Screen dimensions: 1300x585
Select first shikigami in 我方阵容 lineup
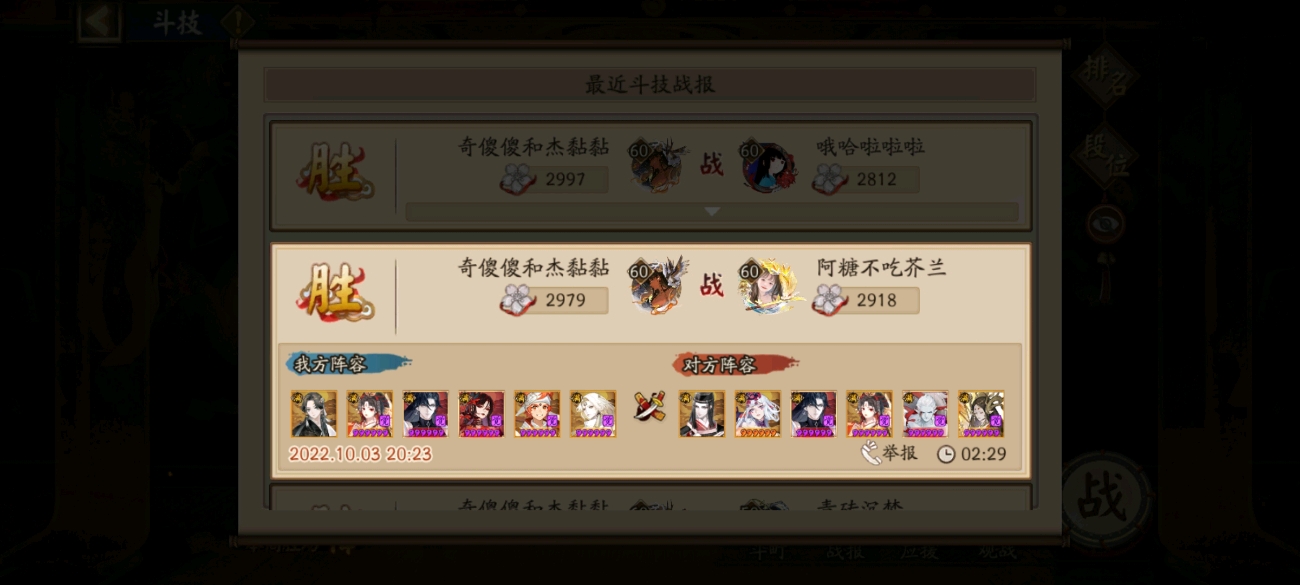(313, 413)
